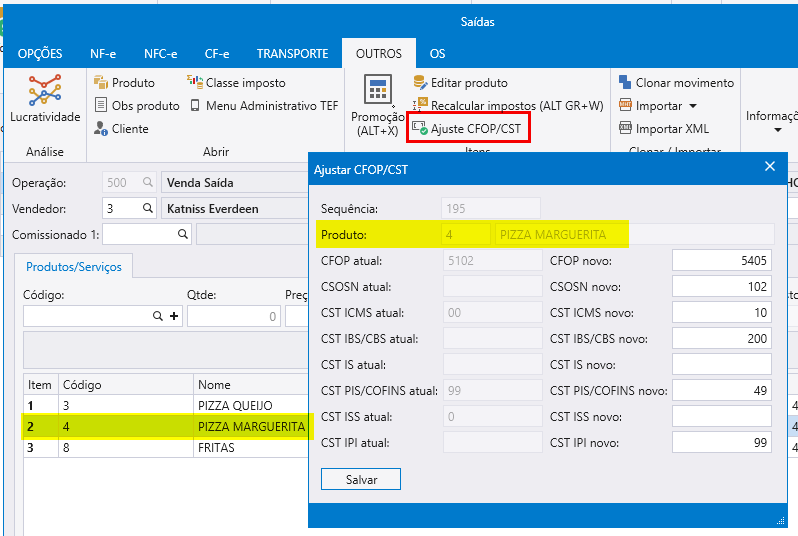Expand the Informações dropdown arrow
Screen dimensions: 798x536
click(777, 130)
